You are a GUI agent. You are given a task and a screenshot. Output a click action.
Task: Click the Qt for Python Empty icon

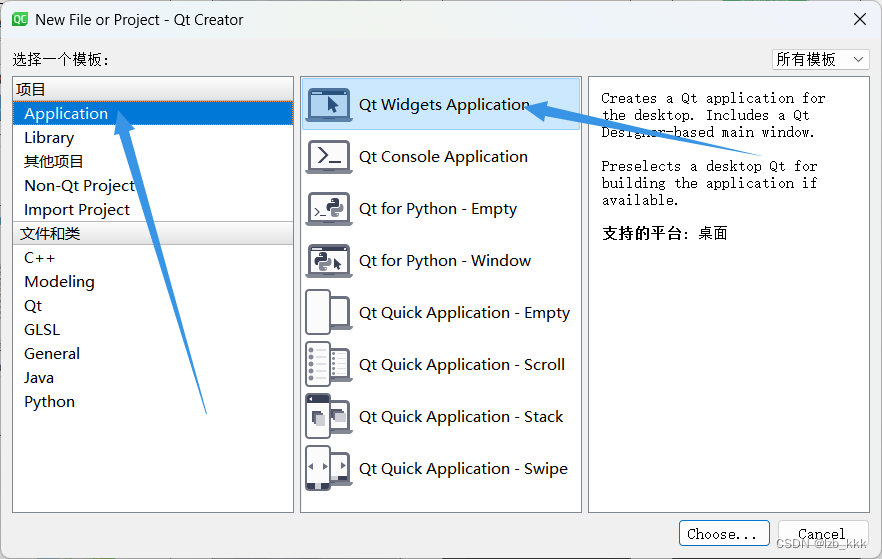pos(328,209)
